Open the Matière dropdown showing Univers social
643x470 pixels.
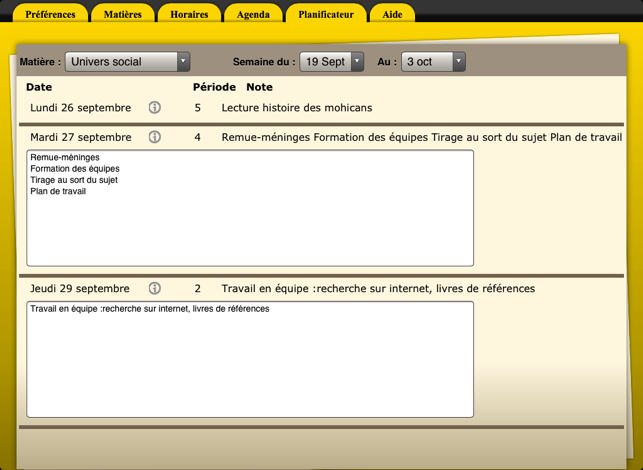coord(128,62)
